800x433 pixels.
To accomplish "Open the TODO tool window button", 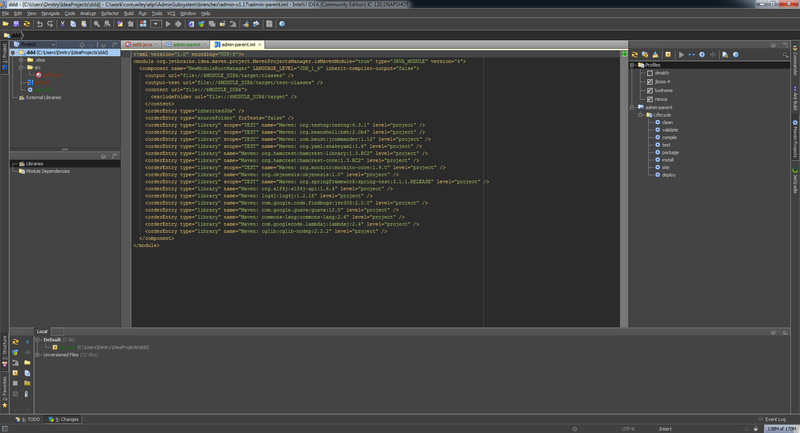I will click(x=28, y=419).
